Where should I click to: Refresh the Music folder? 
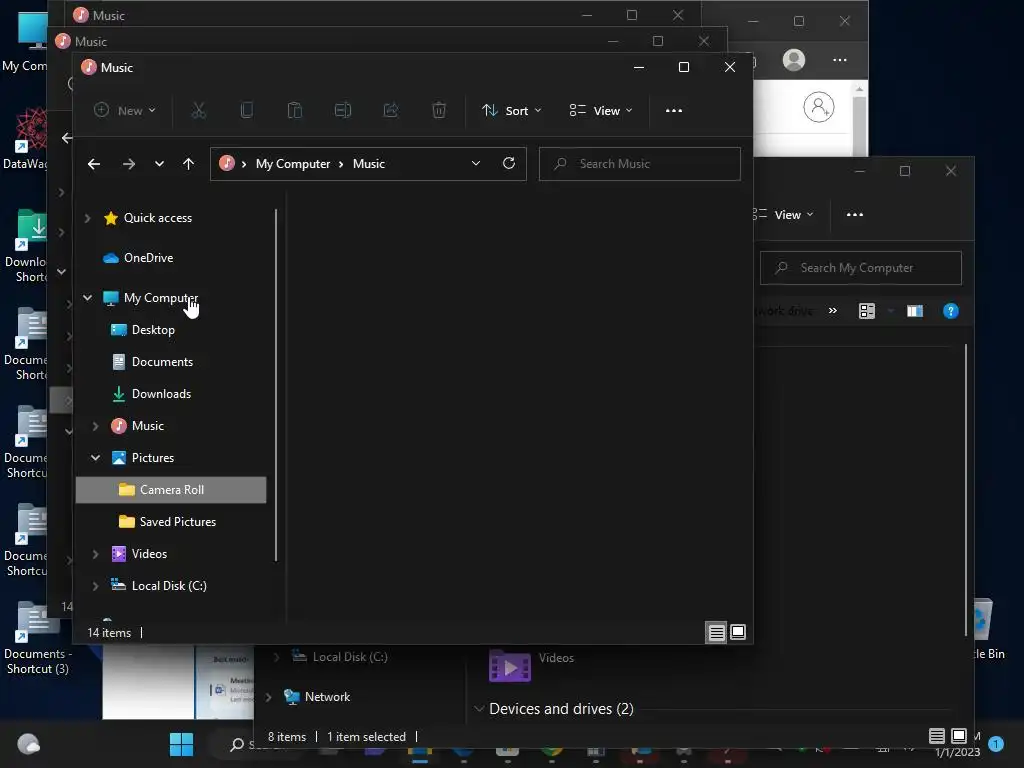(x=509, y=163)
